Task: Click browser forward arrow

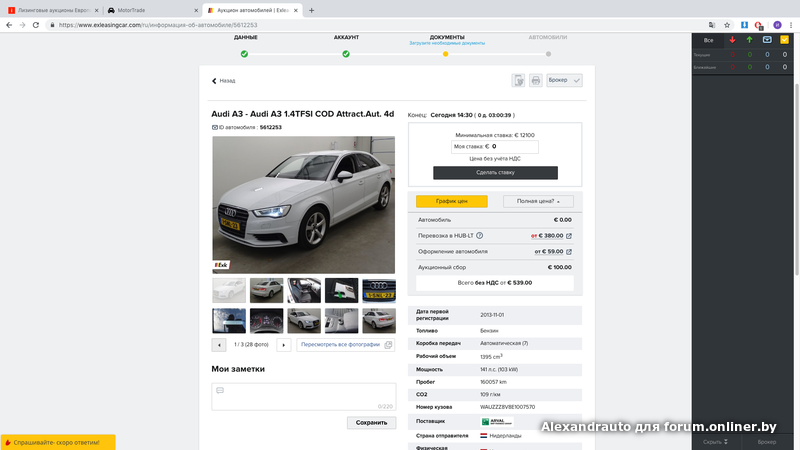Action: click(22, 25)
